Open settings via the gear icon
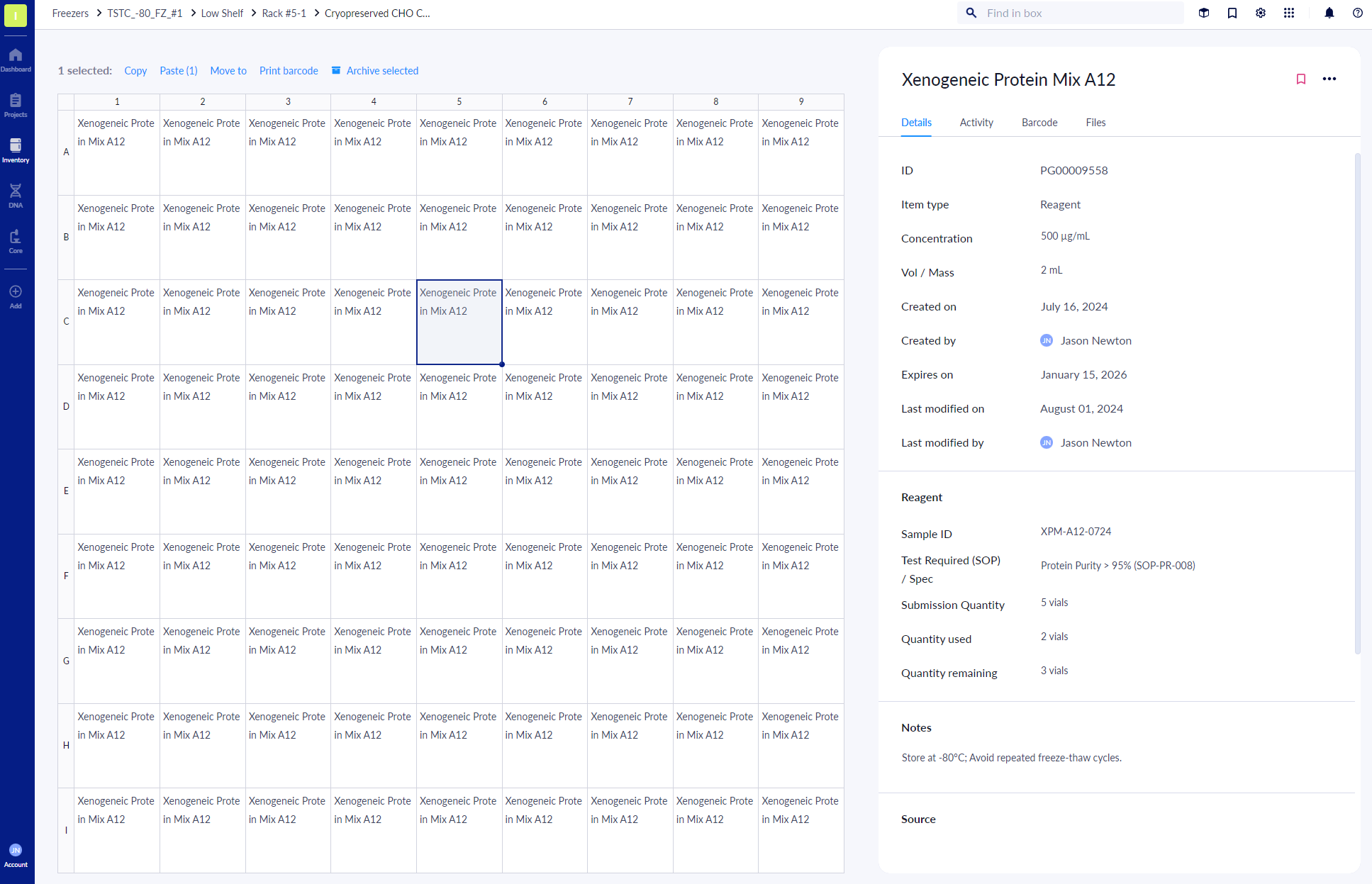 tap(1261, 13)
